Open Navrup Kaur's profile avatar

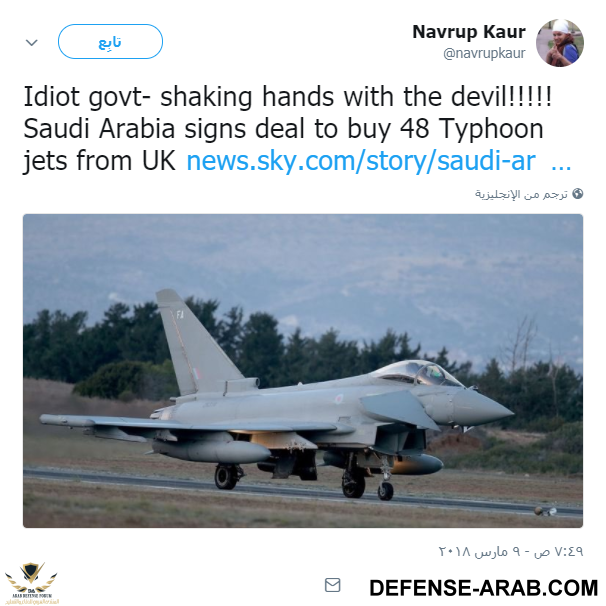coord(560,43)
